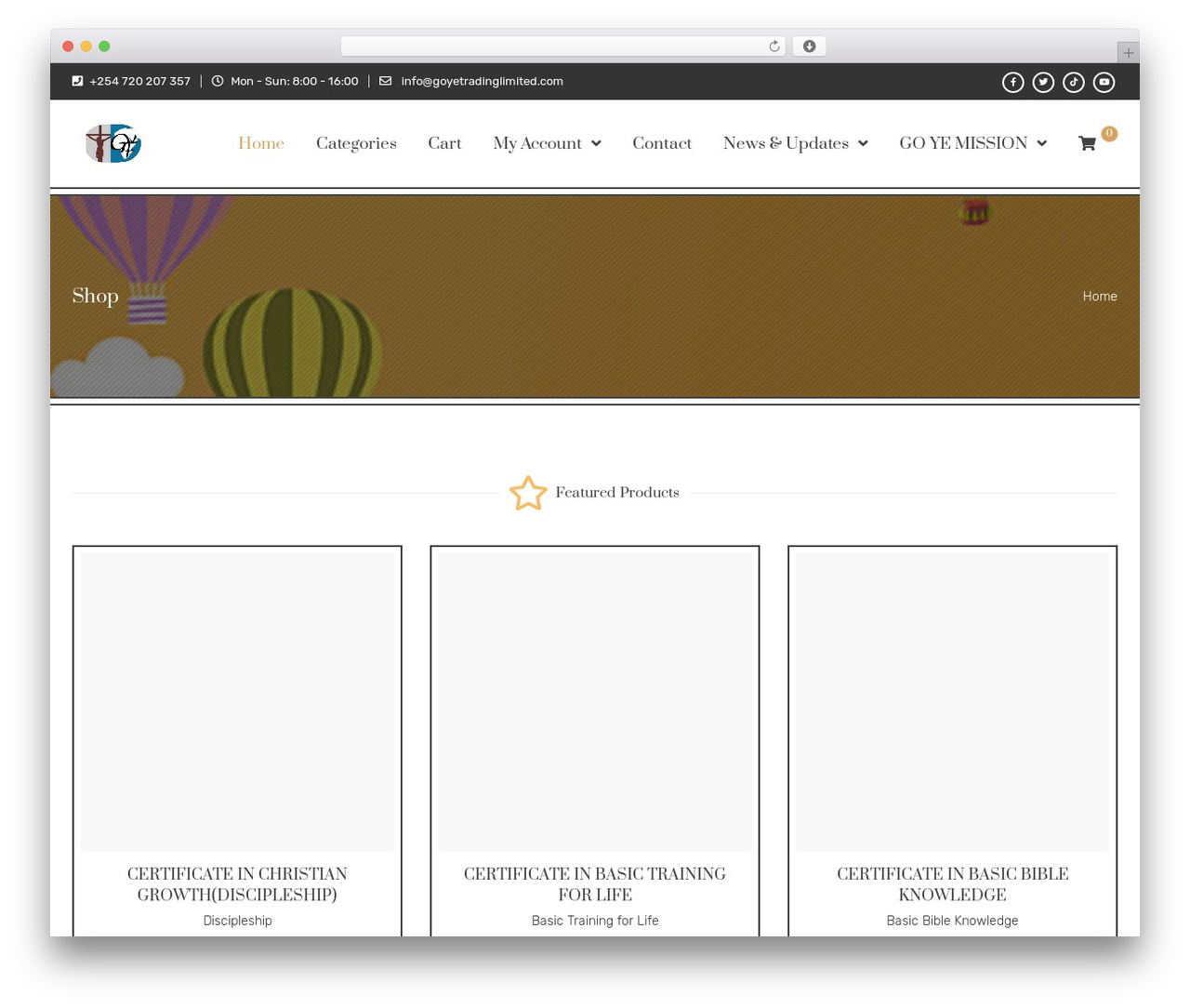This screenshot has height=1008, width=1190.
Task: Open the Christian Growth product image
Action: (237, 702)
